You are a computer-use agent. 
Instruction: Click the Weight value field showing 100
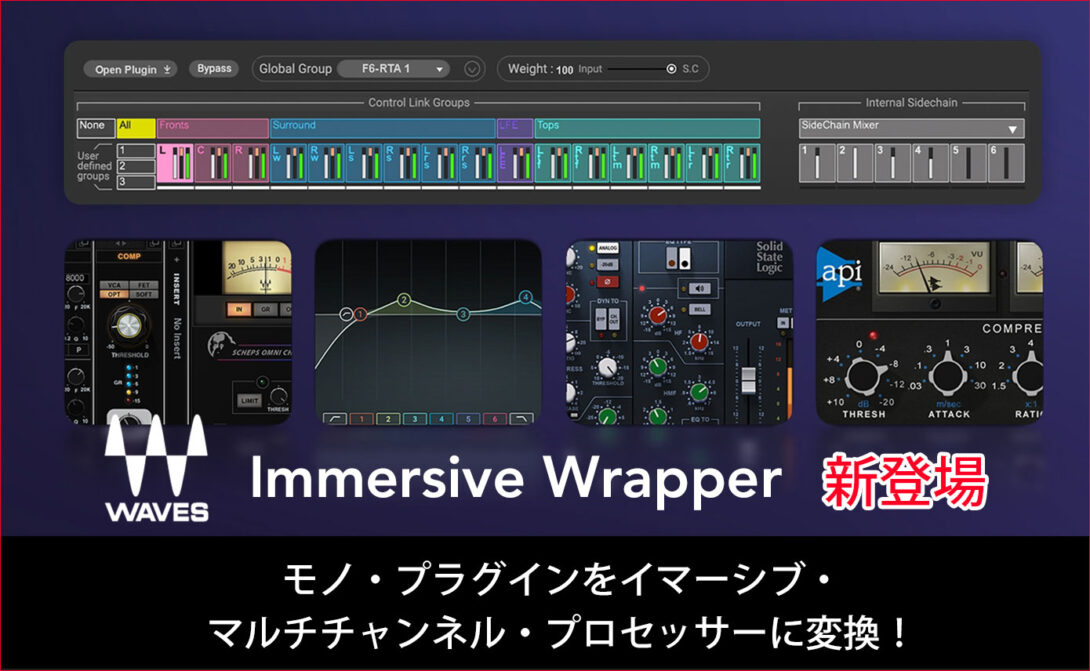click(x=564, y=69)
